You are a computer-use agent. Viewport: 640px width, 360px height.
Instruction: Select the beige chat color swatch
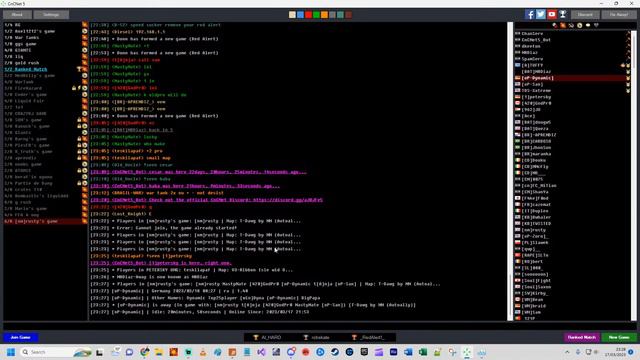(x=292, y=15)
